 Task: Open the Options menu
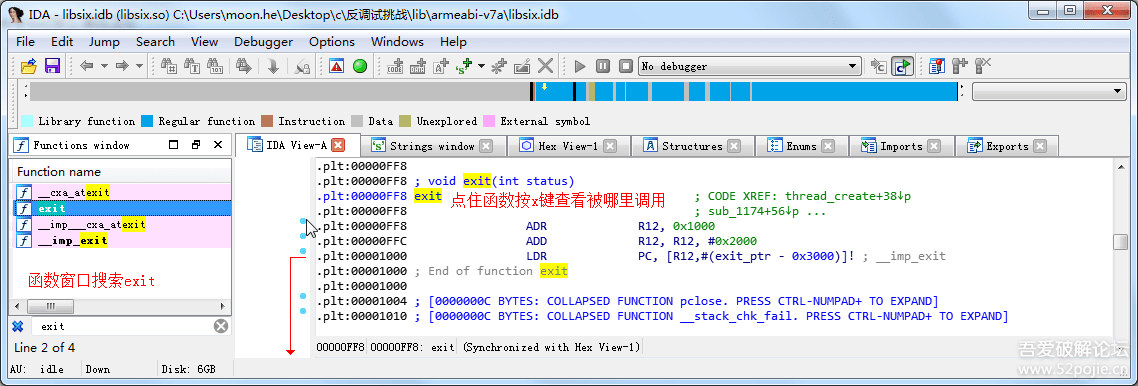[332, 41]
